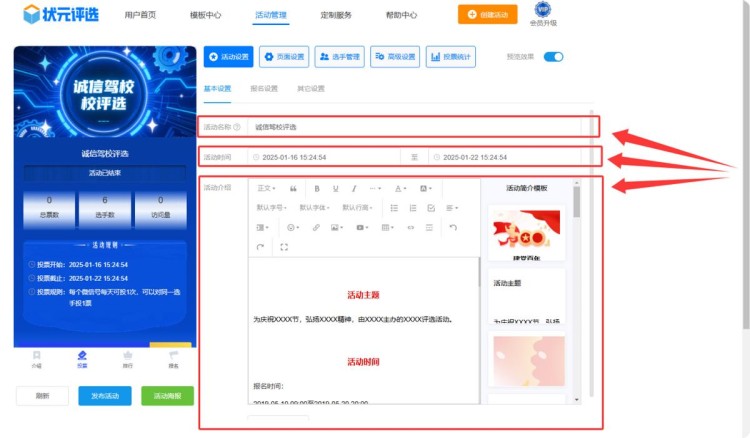750x438 pixels.
Task: Expand the 默认字号 font size dropdown
Action: click(x=273, y=208)
